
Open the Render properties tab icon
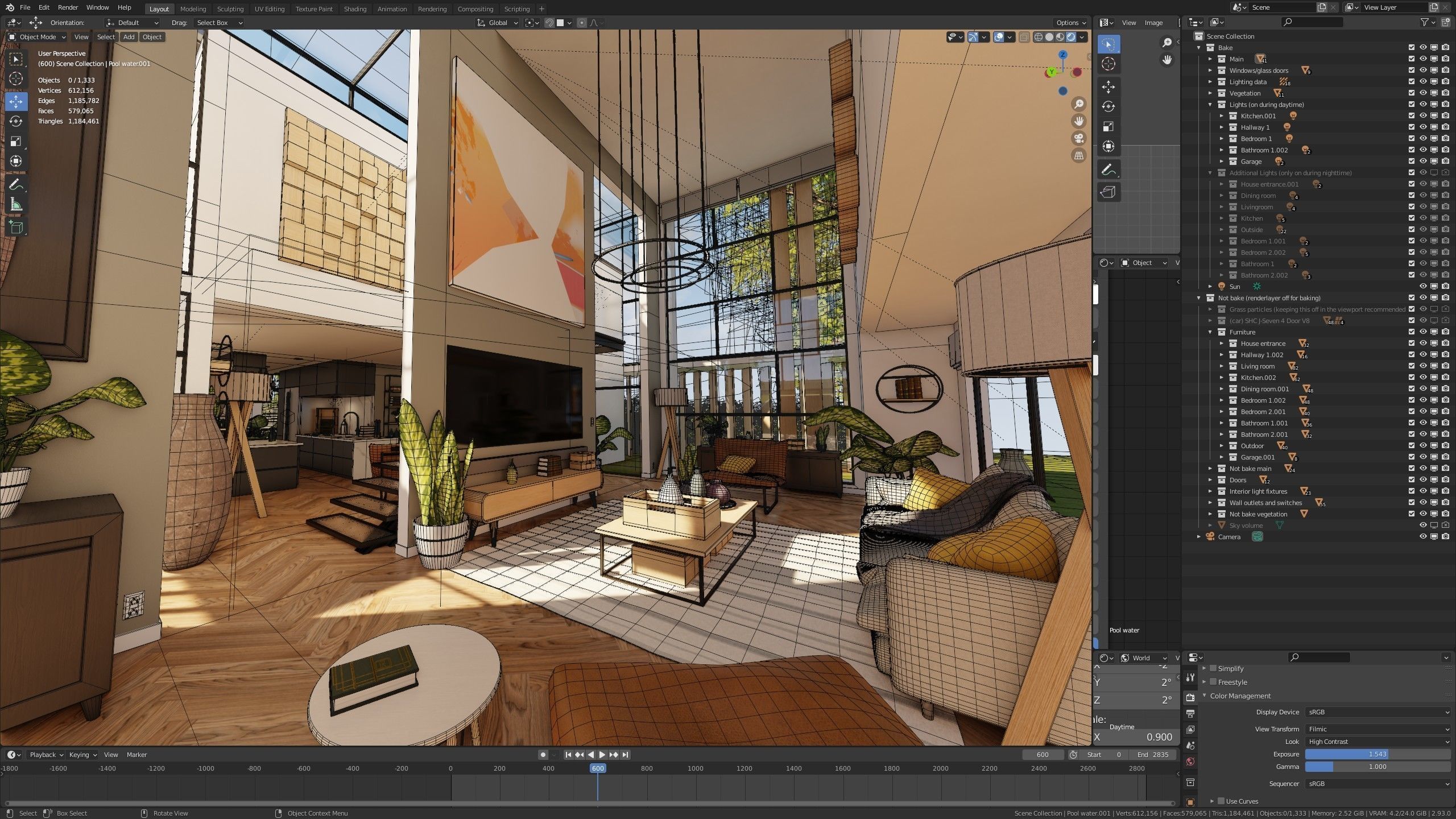[1190, 697]
